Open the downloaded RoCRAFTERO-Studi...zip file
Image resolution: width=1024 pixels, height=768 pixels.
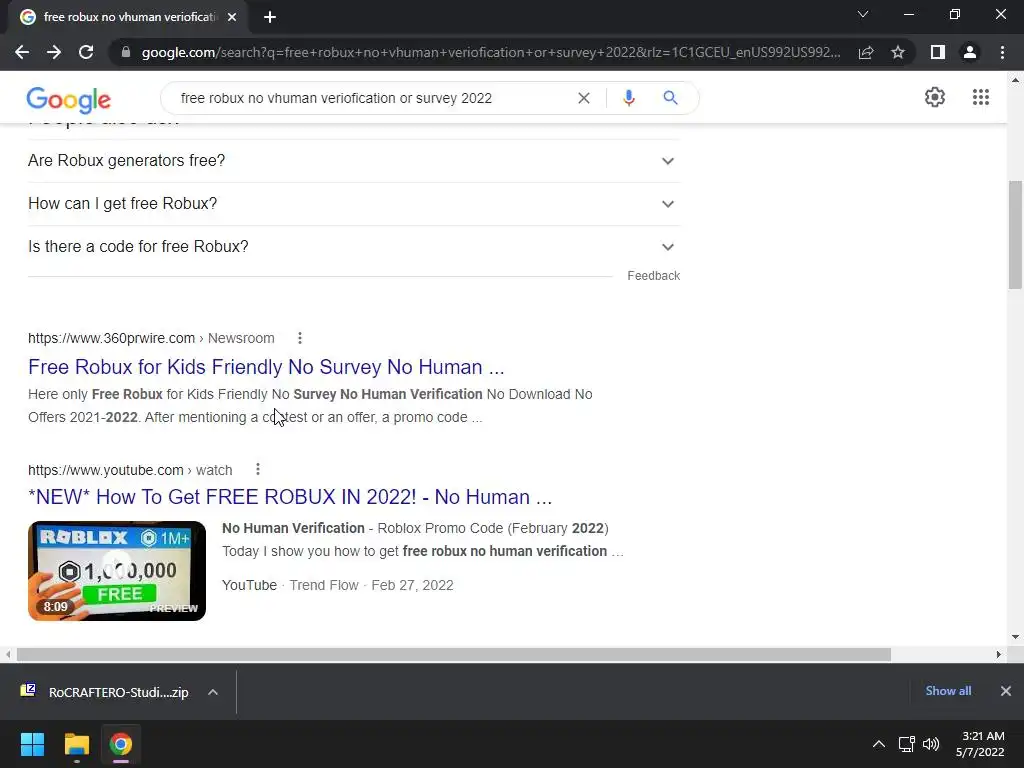(104, 692)
